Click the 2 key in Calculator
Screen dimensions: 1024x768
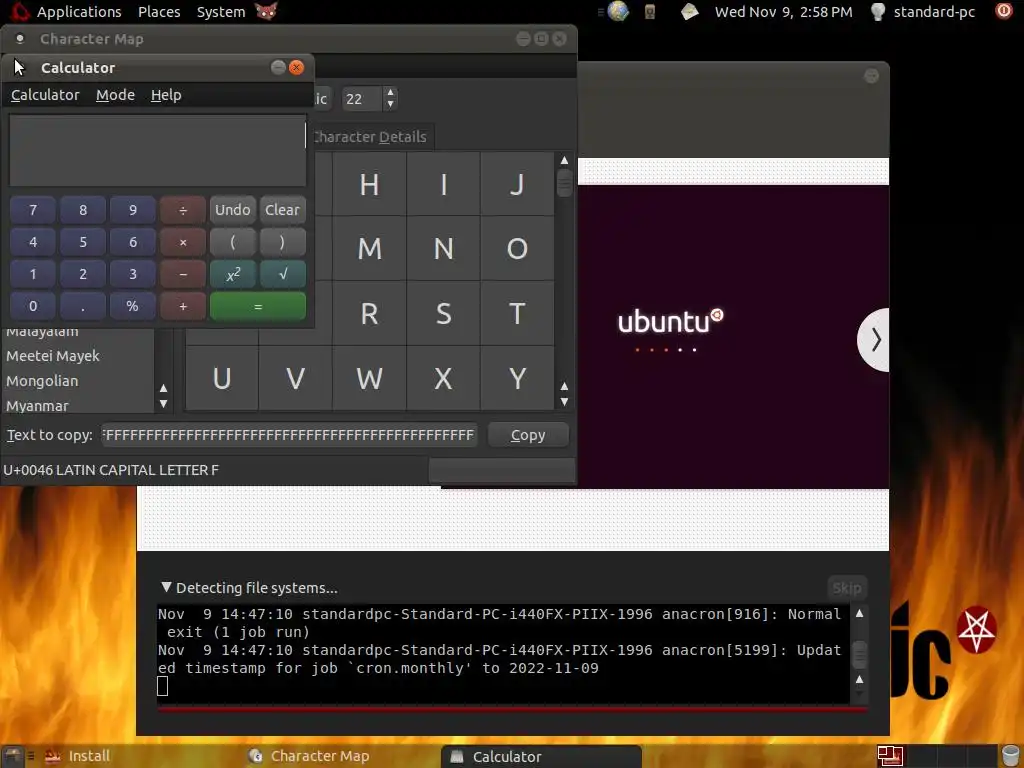[83, 274]
